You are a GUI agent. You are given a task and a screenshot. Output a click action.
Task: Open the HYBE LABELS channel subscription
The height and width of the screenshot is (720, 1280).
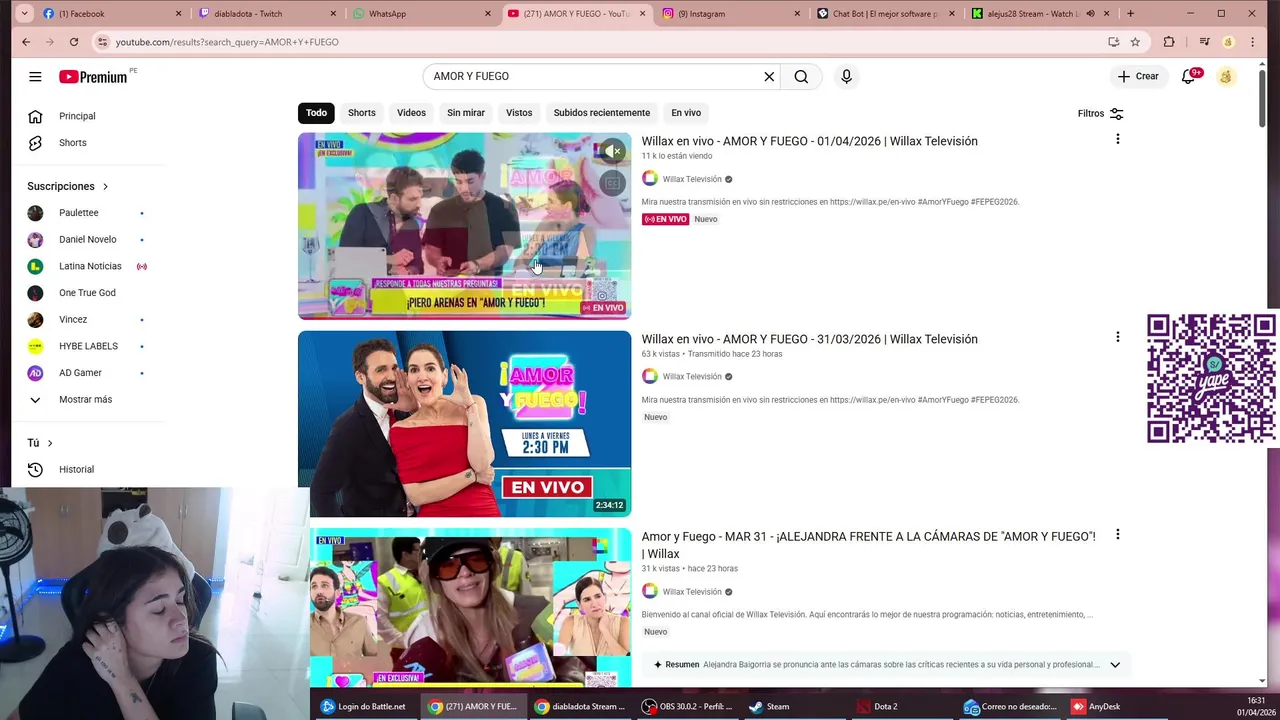point(88,346)
